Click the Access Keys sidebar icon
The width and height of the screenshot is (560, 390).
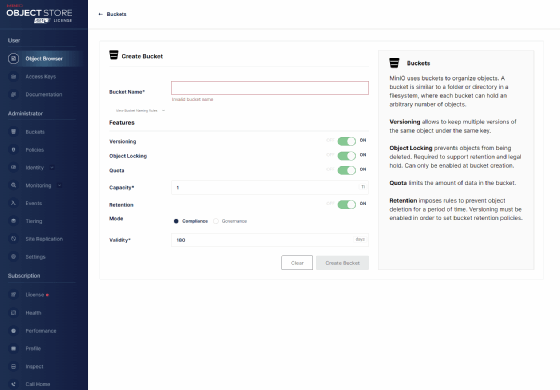click(14, 76)
